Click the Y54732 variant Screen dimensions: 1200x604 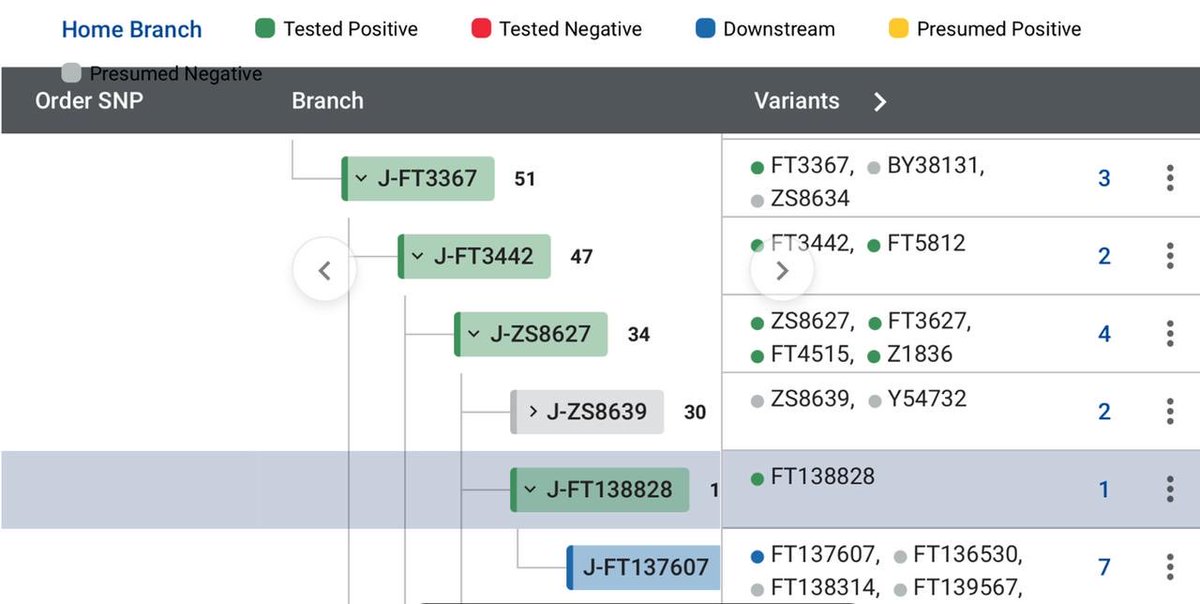point(927,399)
